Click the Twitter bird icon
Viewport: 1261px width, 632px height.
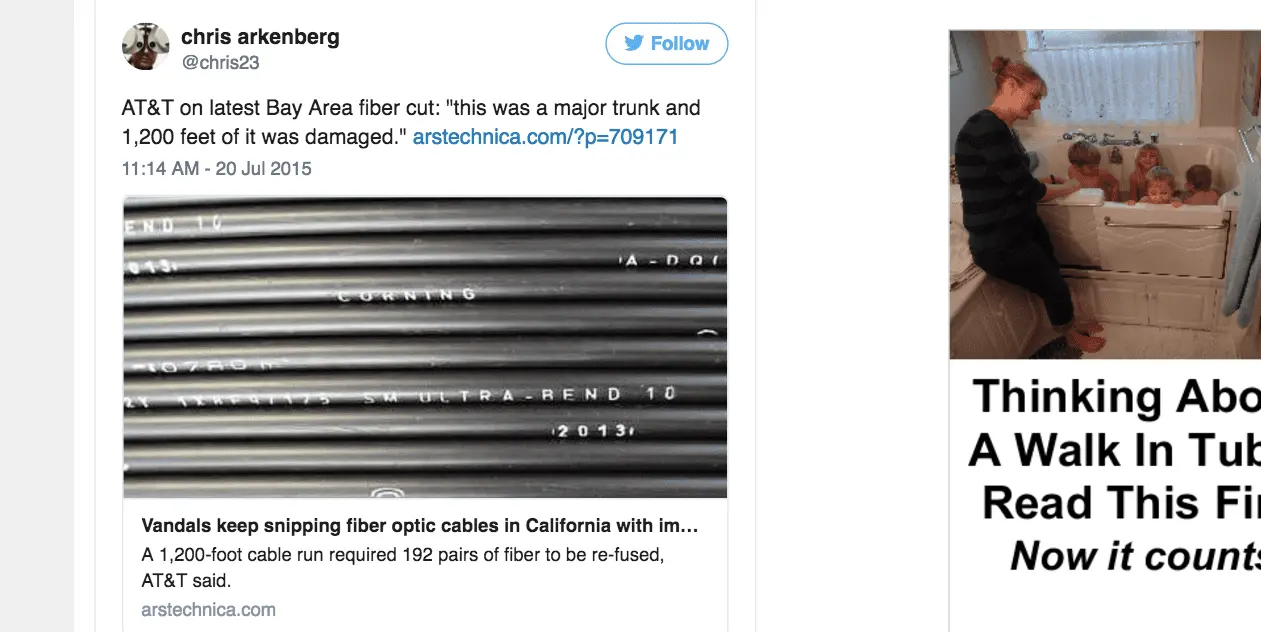pyautogui.click(x=634, y=44)
